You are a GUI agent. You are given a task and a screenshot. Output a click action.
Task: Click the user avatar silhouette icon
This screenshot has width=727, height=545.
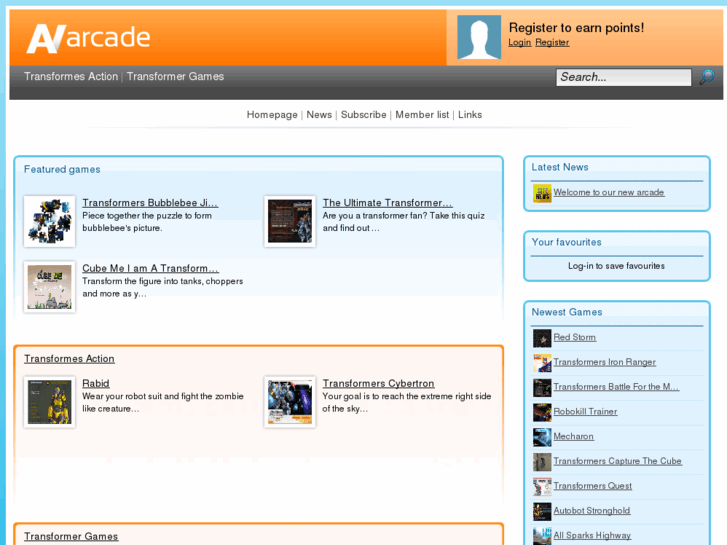(x=479, y=37)
